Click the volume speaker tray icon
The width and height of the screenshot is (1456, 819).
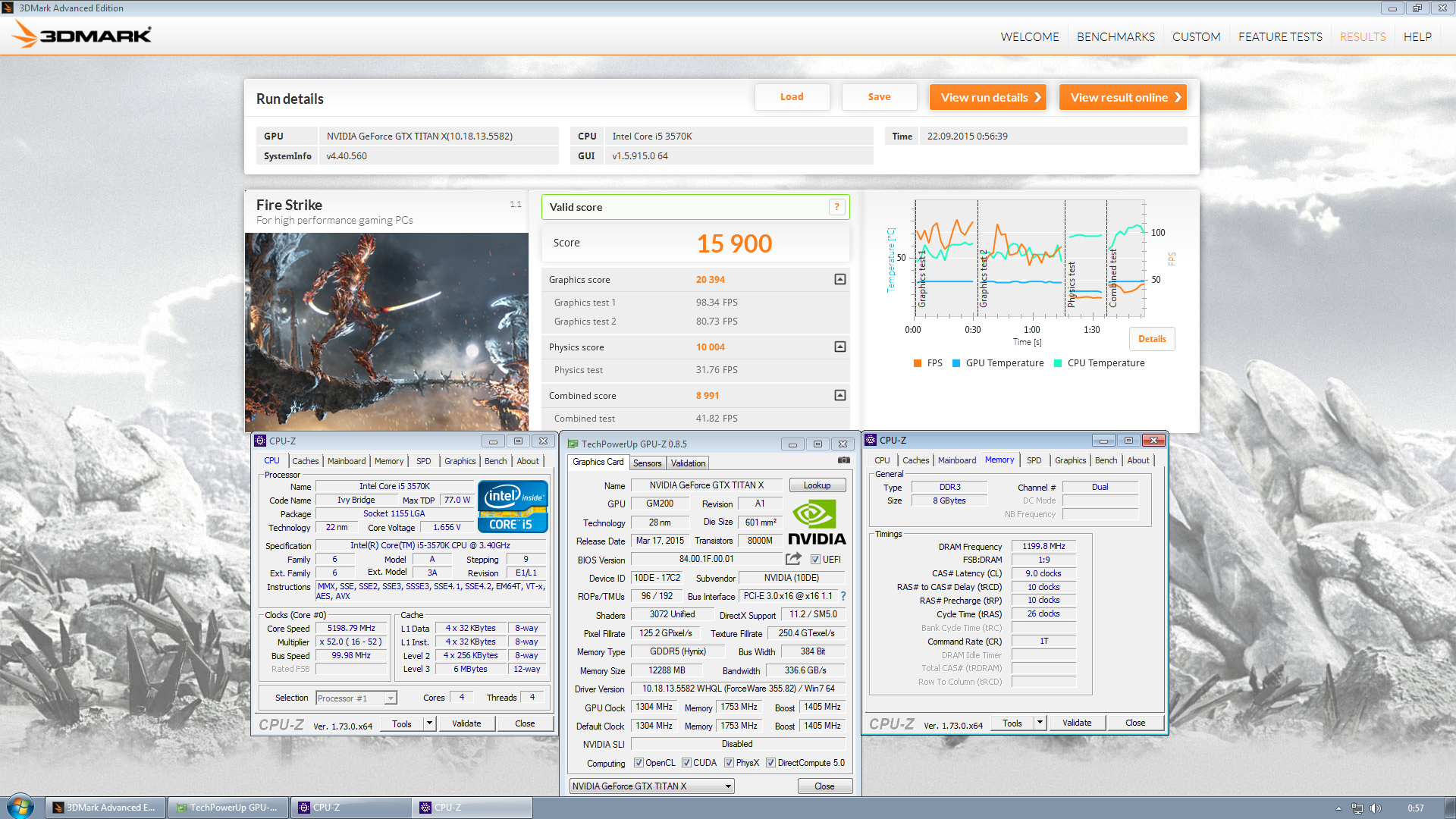click(1376, 808)
